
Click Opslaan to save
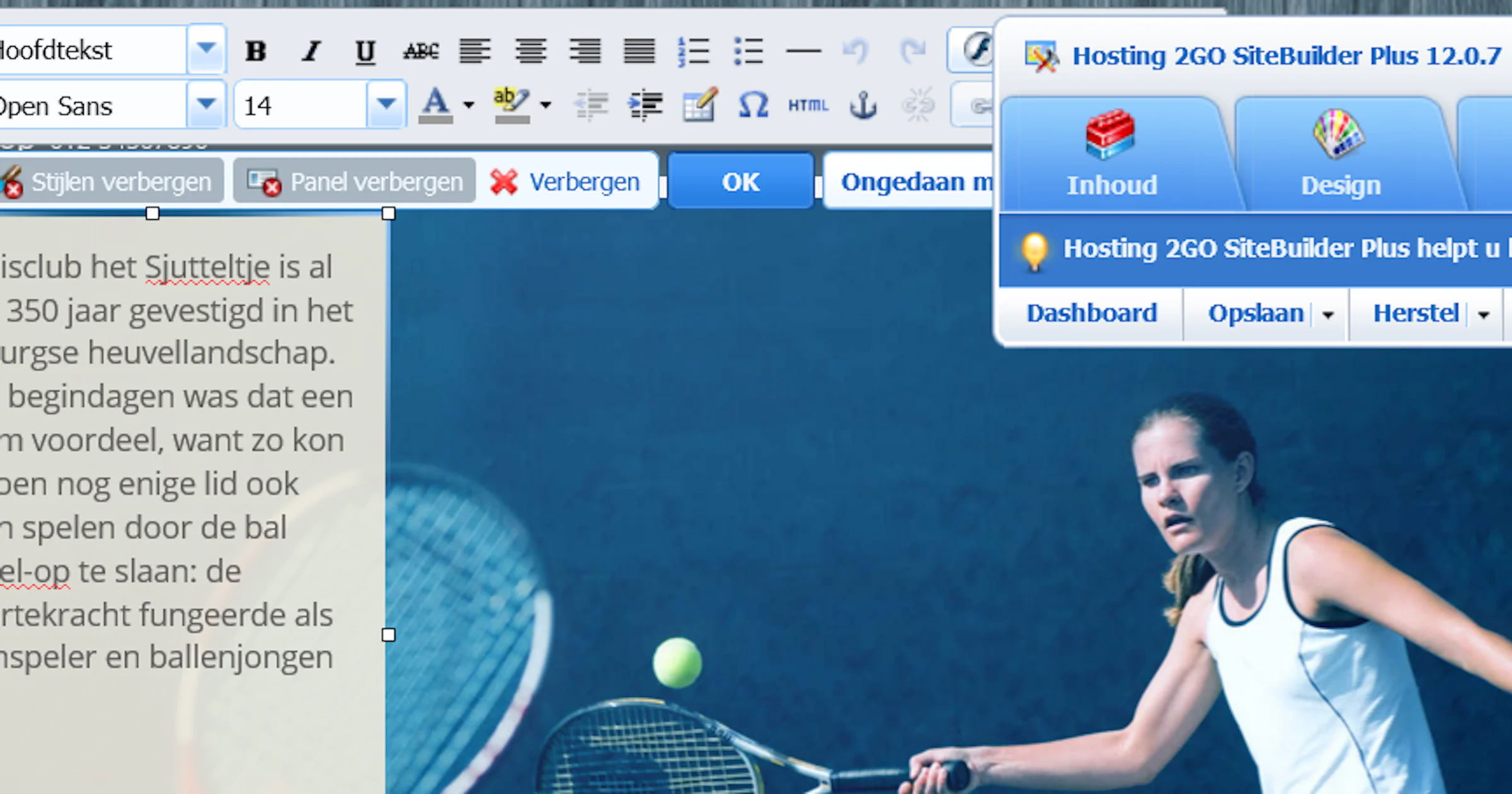[x=1255, y=313]
